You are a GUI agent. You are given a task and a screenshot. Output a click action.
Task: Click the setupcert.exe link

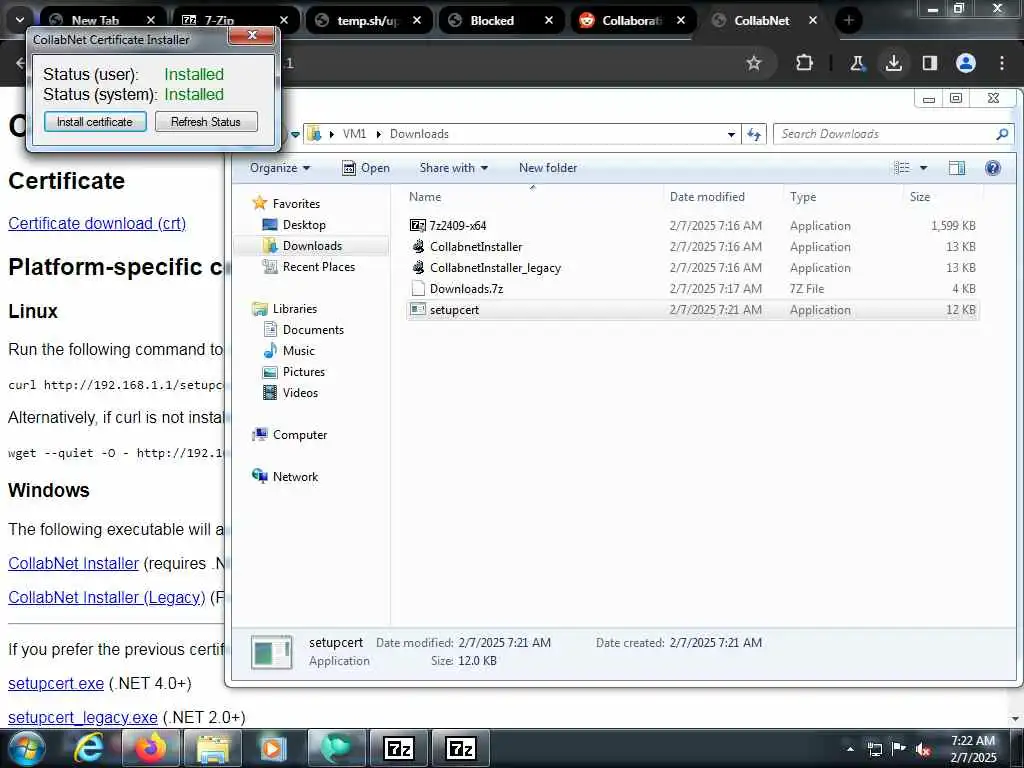(x=56, y=684)
